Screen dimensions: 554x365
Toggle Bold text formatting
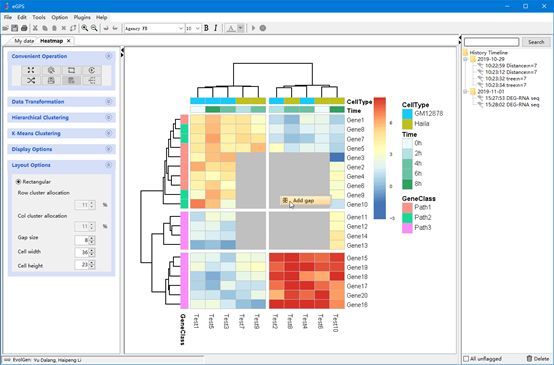coord(206,28)
